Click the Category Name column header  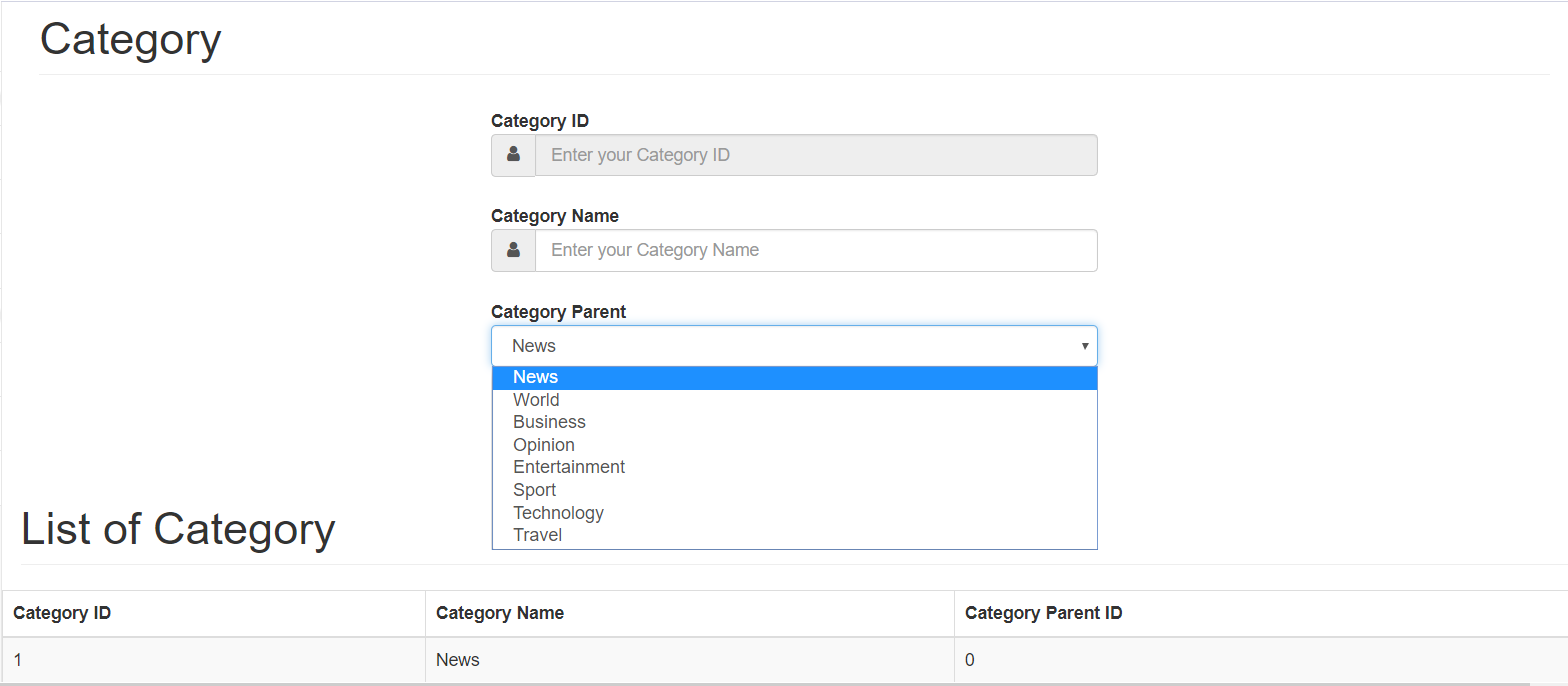500,613
